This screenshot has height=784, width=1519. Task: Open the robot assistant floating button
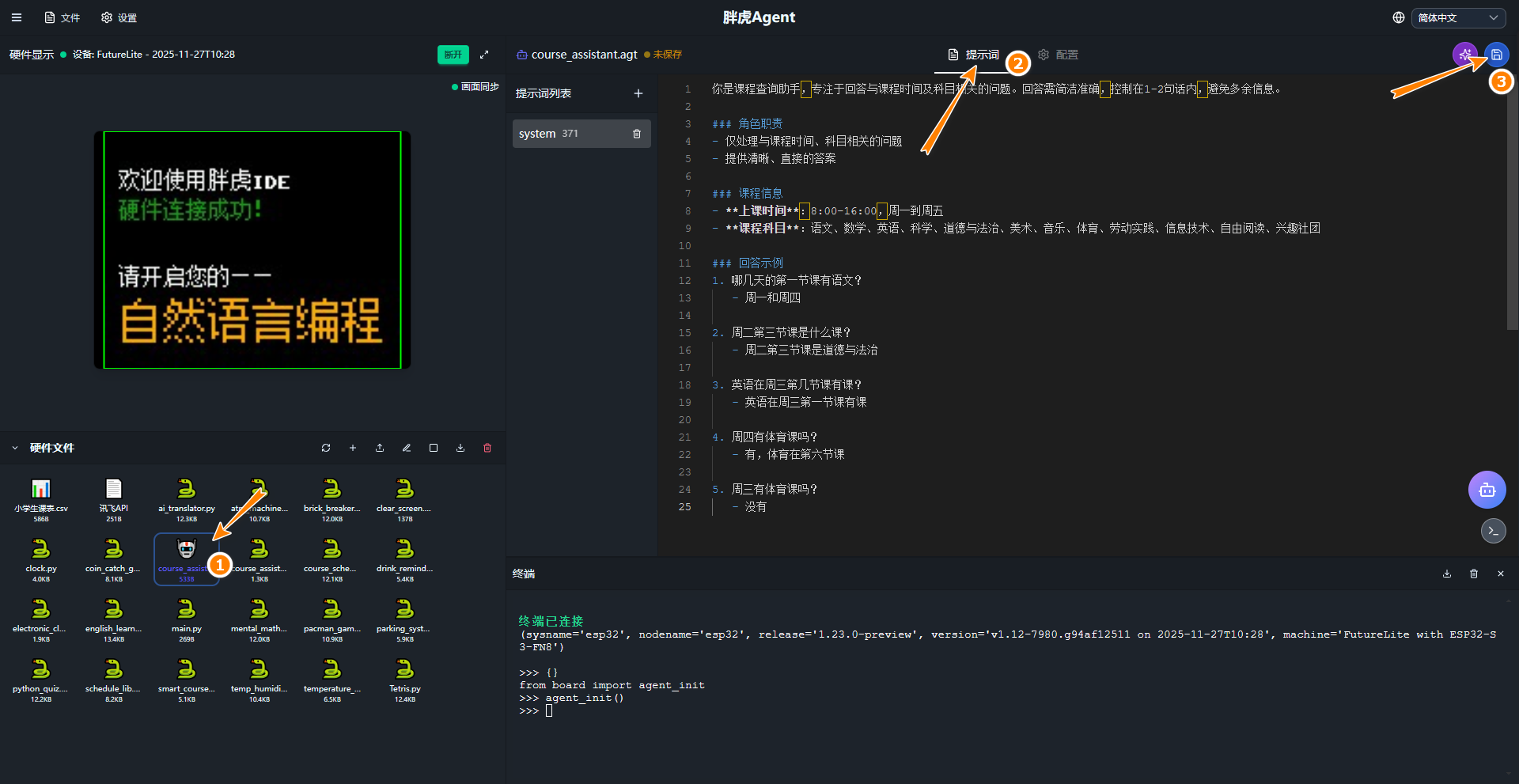coord(1487,490)
